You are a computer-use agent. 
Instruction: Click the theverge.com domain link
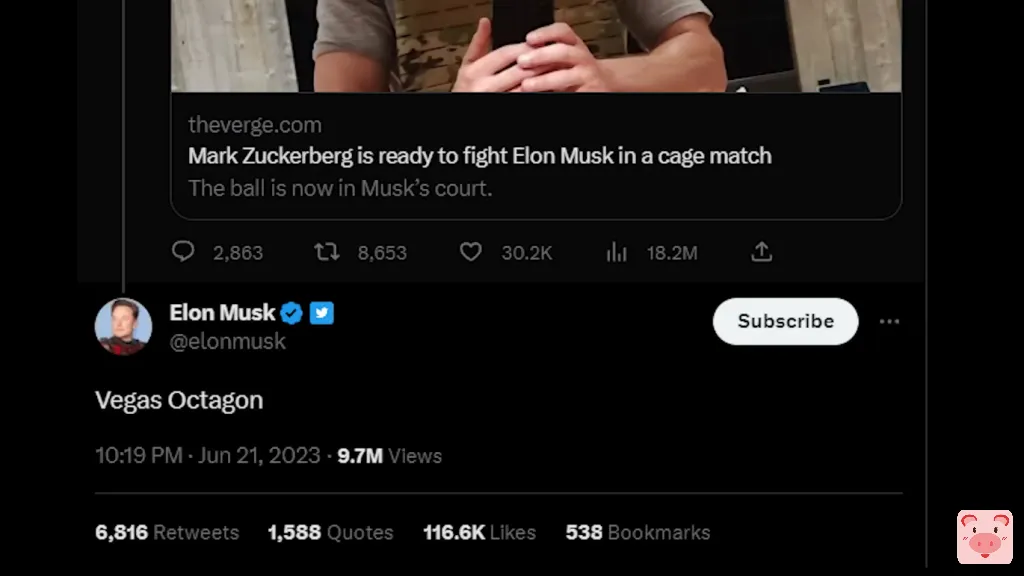(x=254, y=125)
